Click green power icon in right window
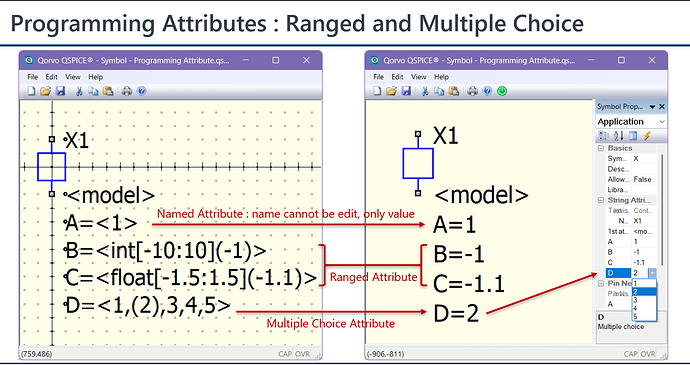Image resolution: width=690 pixels, height=365 pixels. click(502, 91)
